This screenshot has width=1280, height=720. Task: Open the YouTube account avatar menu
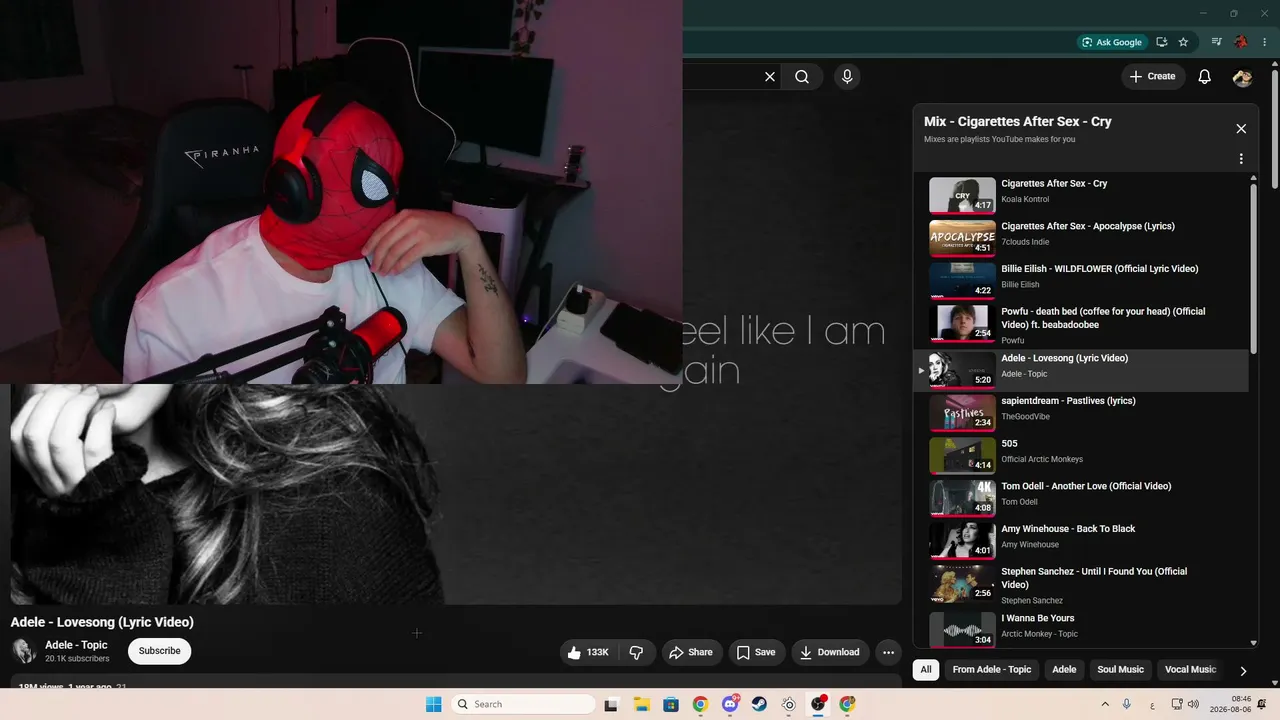(x=1243, y=76)
